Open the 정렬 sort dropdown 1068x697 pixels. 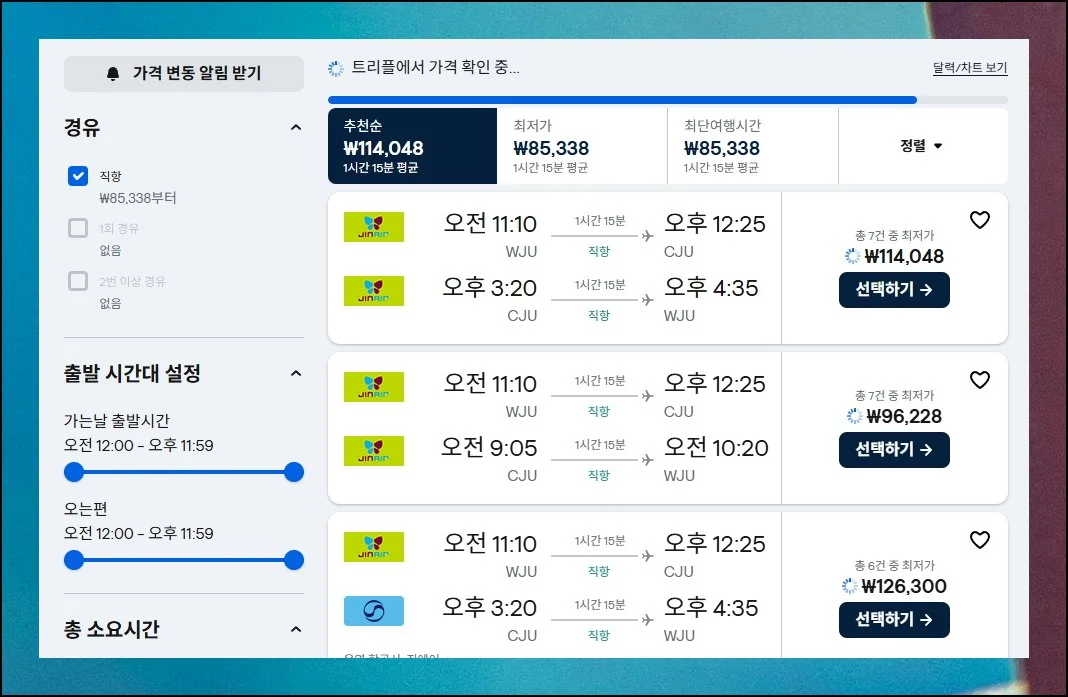921,146
